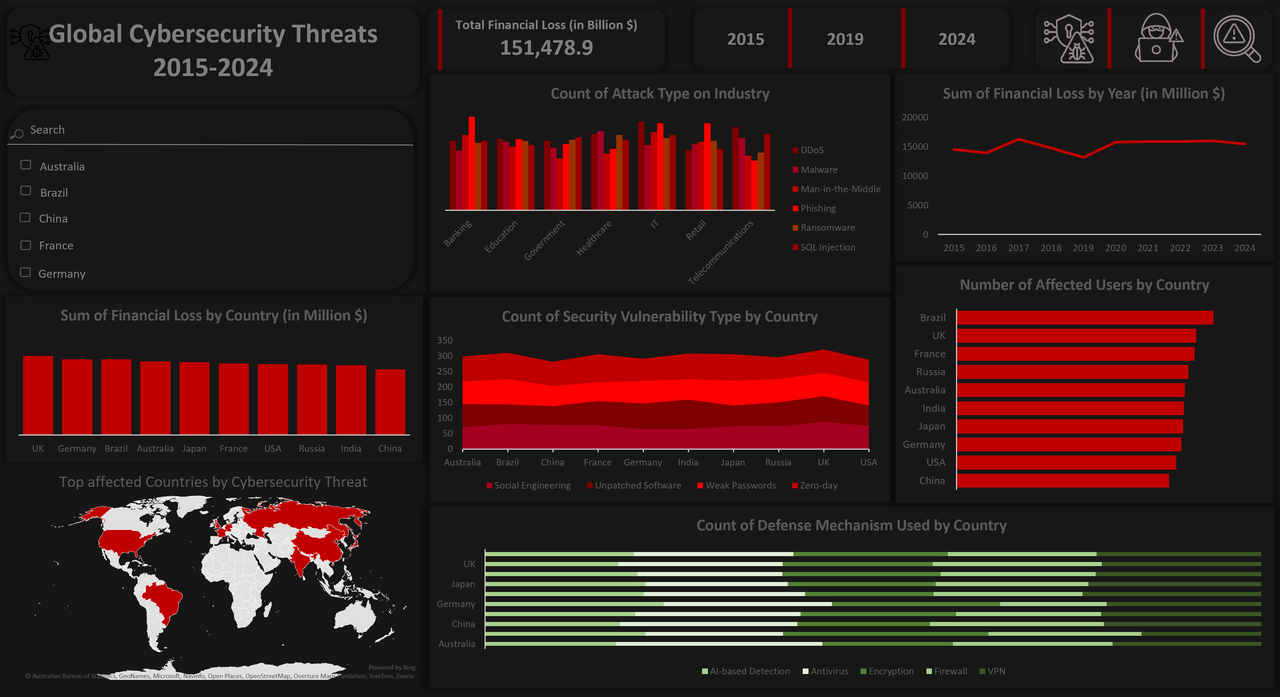Image resolution: width=1280 pixels, height=697 pixels.
Task: Click the Telecommunications axis label
Action: [x=721, y=252]
